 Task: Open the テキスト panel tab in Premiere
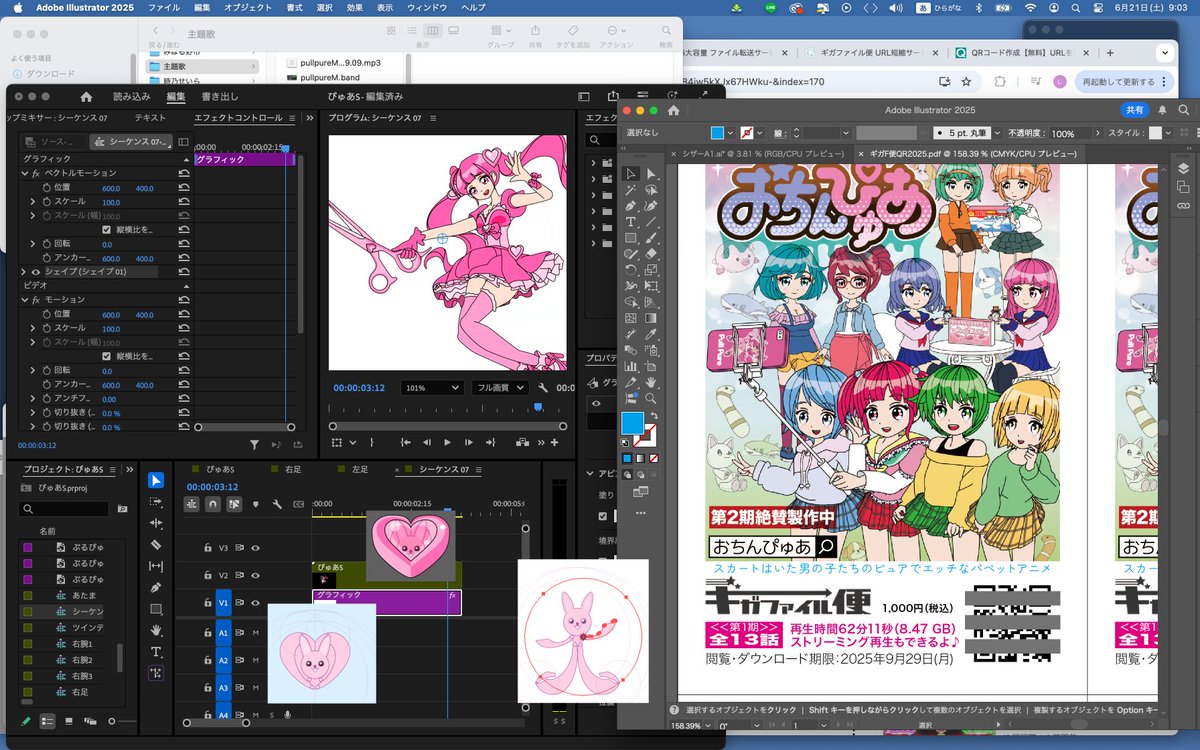point(149,117)
